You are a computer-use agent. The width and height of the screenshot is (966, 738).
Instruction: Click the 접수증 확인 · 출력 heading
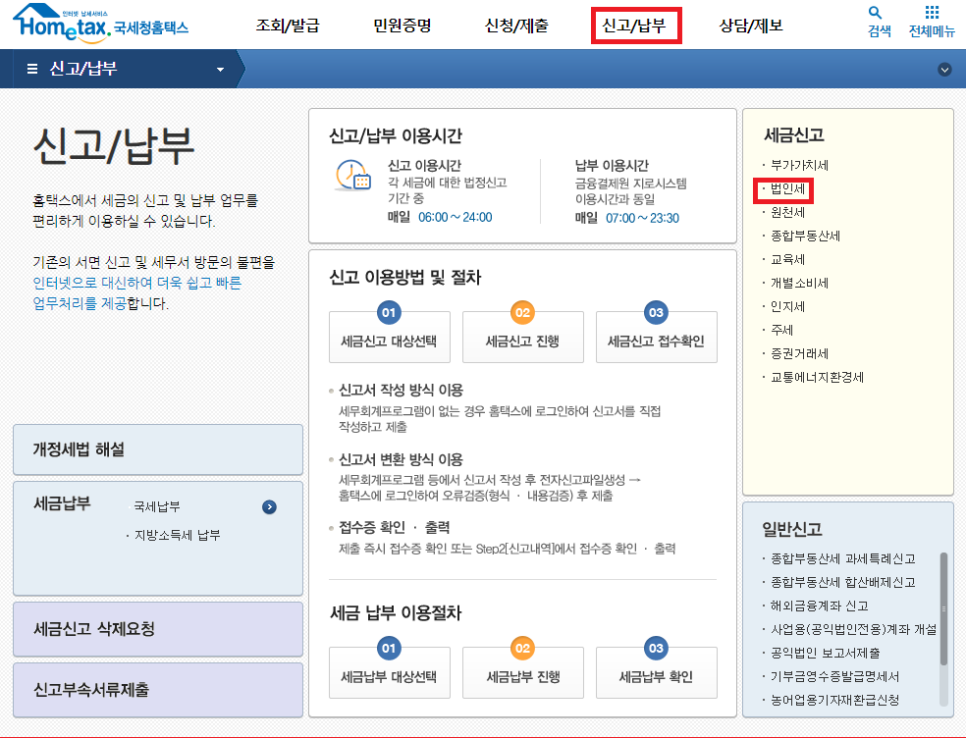pyautogui.click(x=394, y=527)
